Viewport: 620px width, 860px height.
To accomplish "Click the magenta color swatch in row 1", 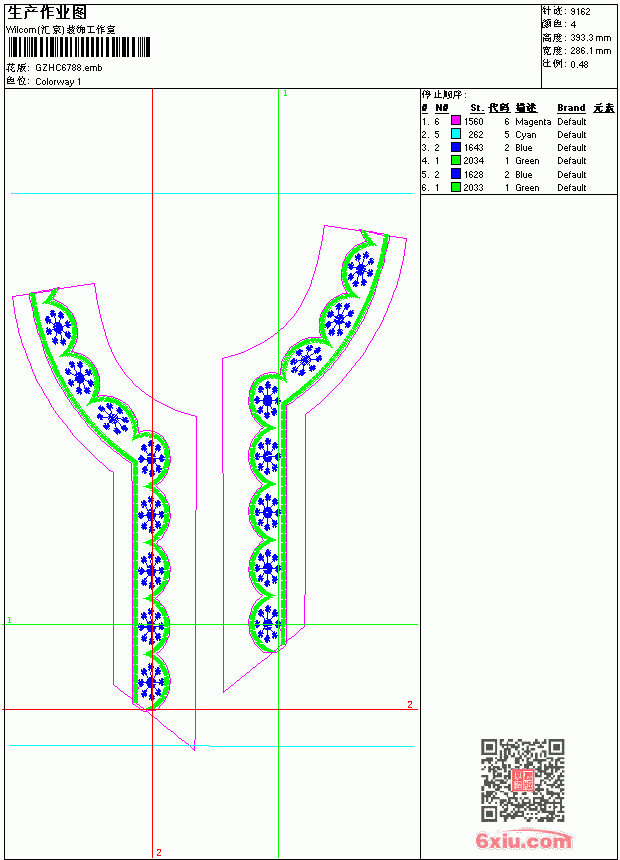I will coord(455,121).
